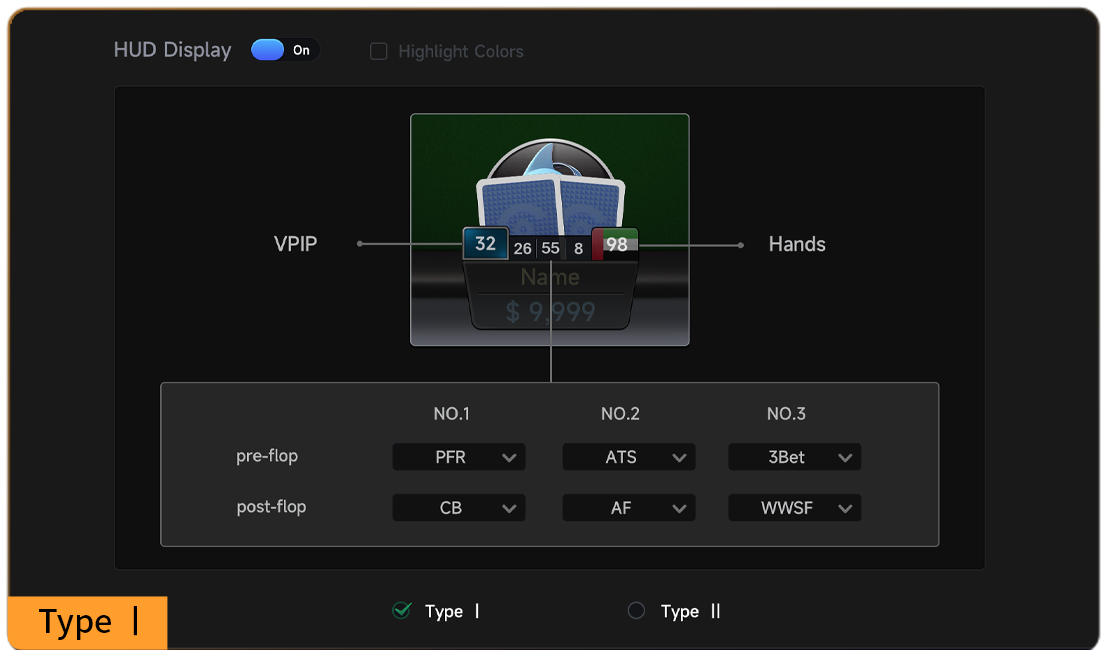Viewport: 1106px width, 656px height.
Task: Expand the post-flop CB dropdown
Action: (x=459, y=508)
